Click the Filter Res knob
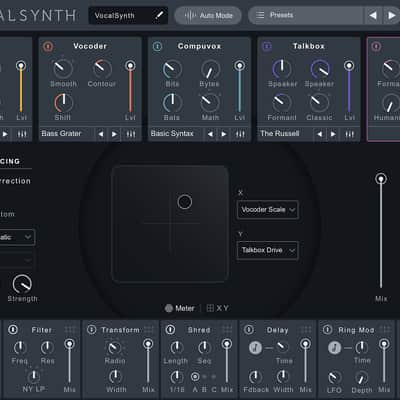 (x=47, y=348)
